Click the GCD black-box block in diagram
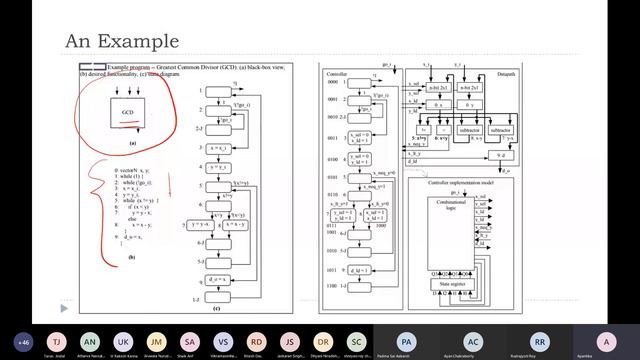The image size is (640, 360). (x=127, y=113)
